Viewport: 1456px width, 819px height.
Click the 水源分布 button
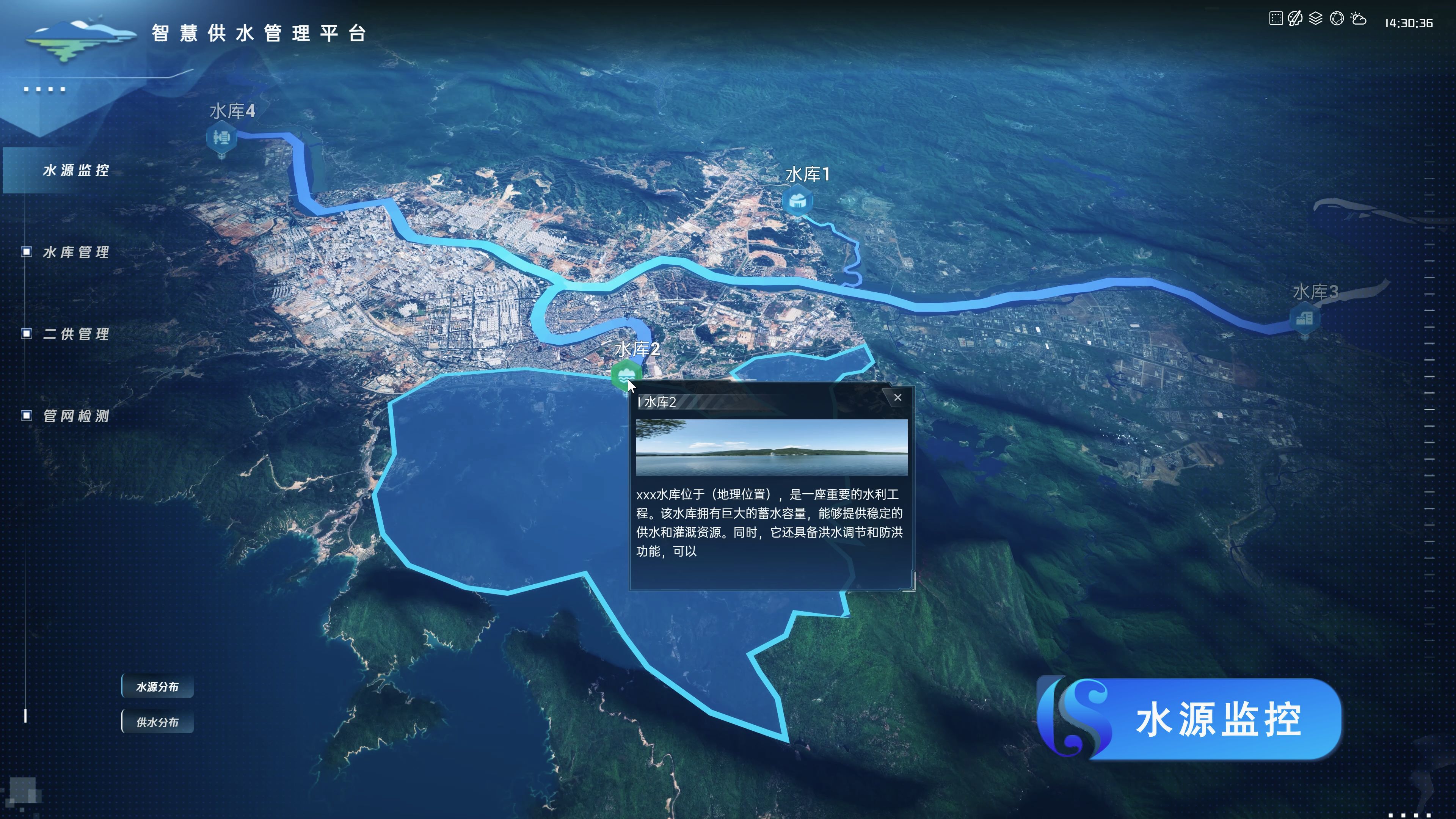[x=158, y=687]
